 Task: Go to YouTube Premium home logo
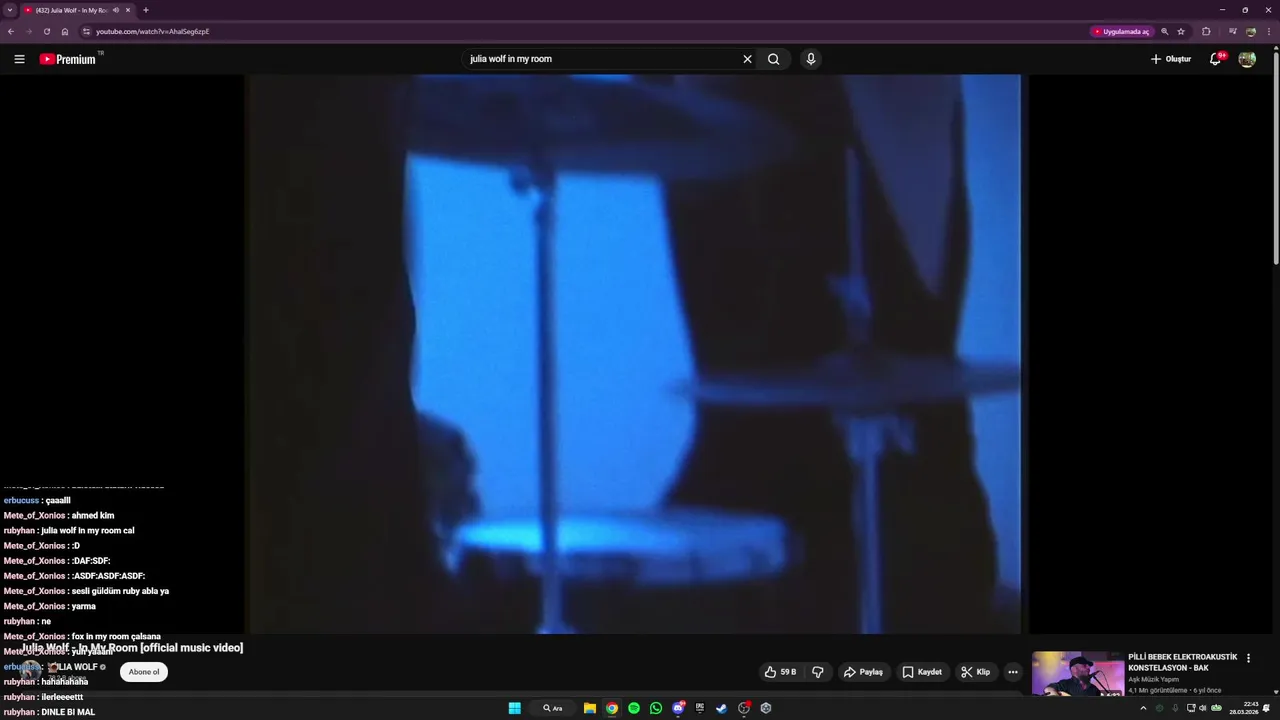pos(70,59)
